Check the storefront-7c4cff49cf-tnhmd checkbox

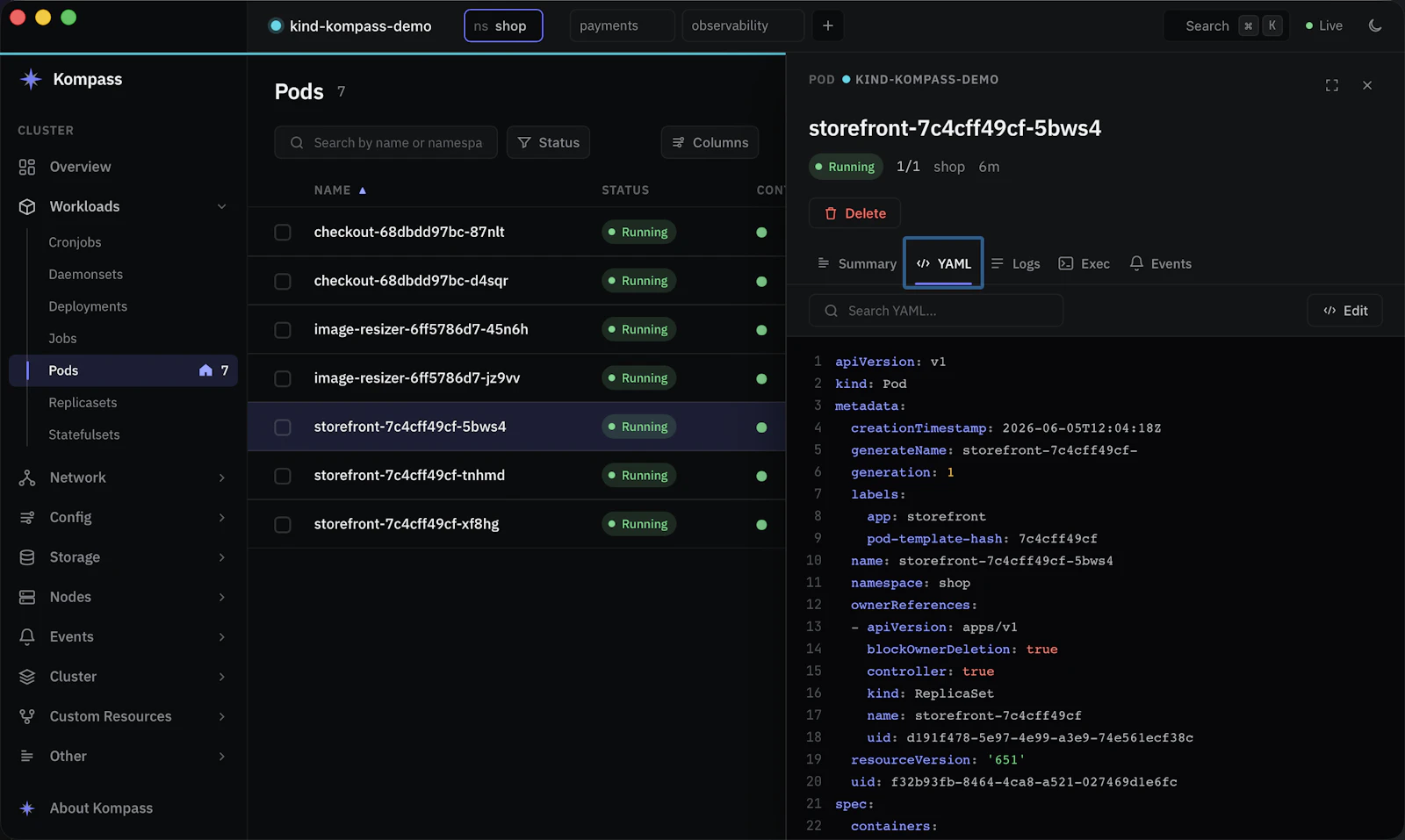(283, 476)
